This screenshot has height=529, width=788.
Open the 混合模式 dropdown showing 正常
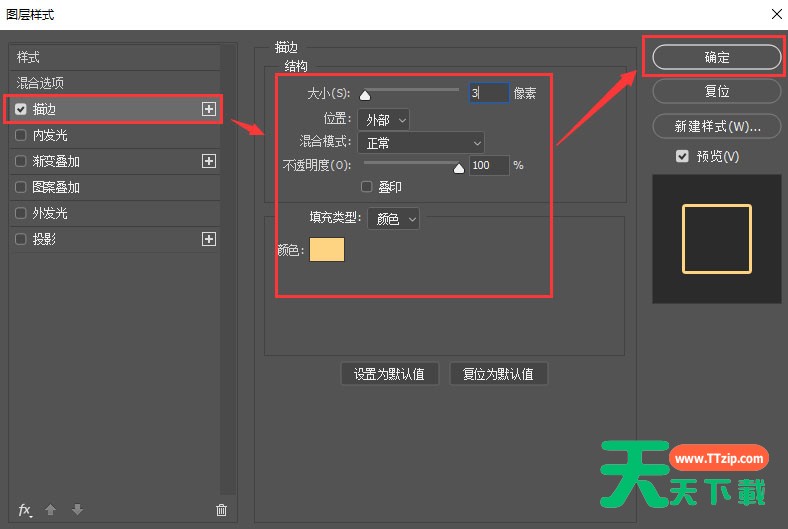pyautogui.click(x=421, y=143)
